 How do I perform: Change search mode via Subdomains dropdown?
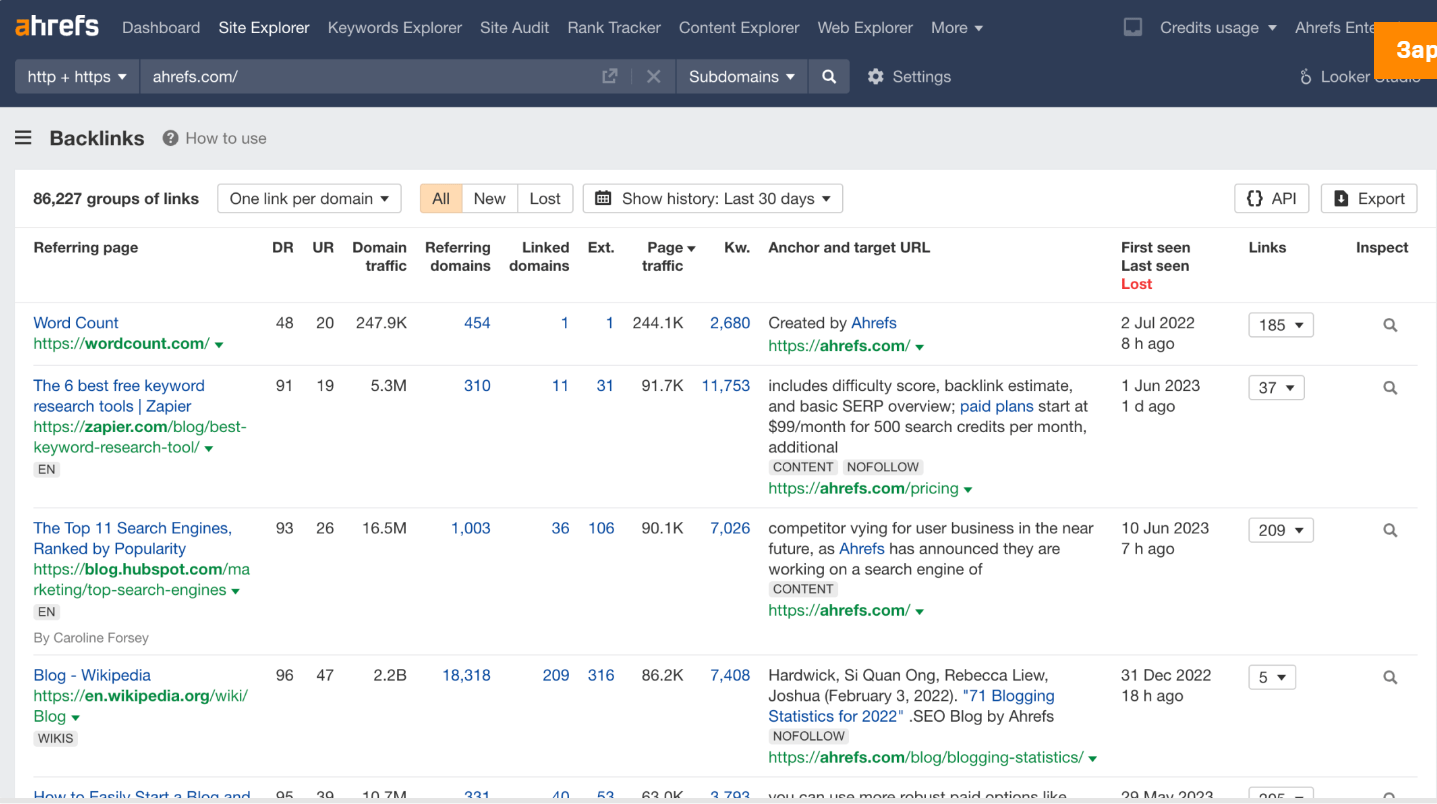[x=741, y=76]
